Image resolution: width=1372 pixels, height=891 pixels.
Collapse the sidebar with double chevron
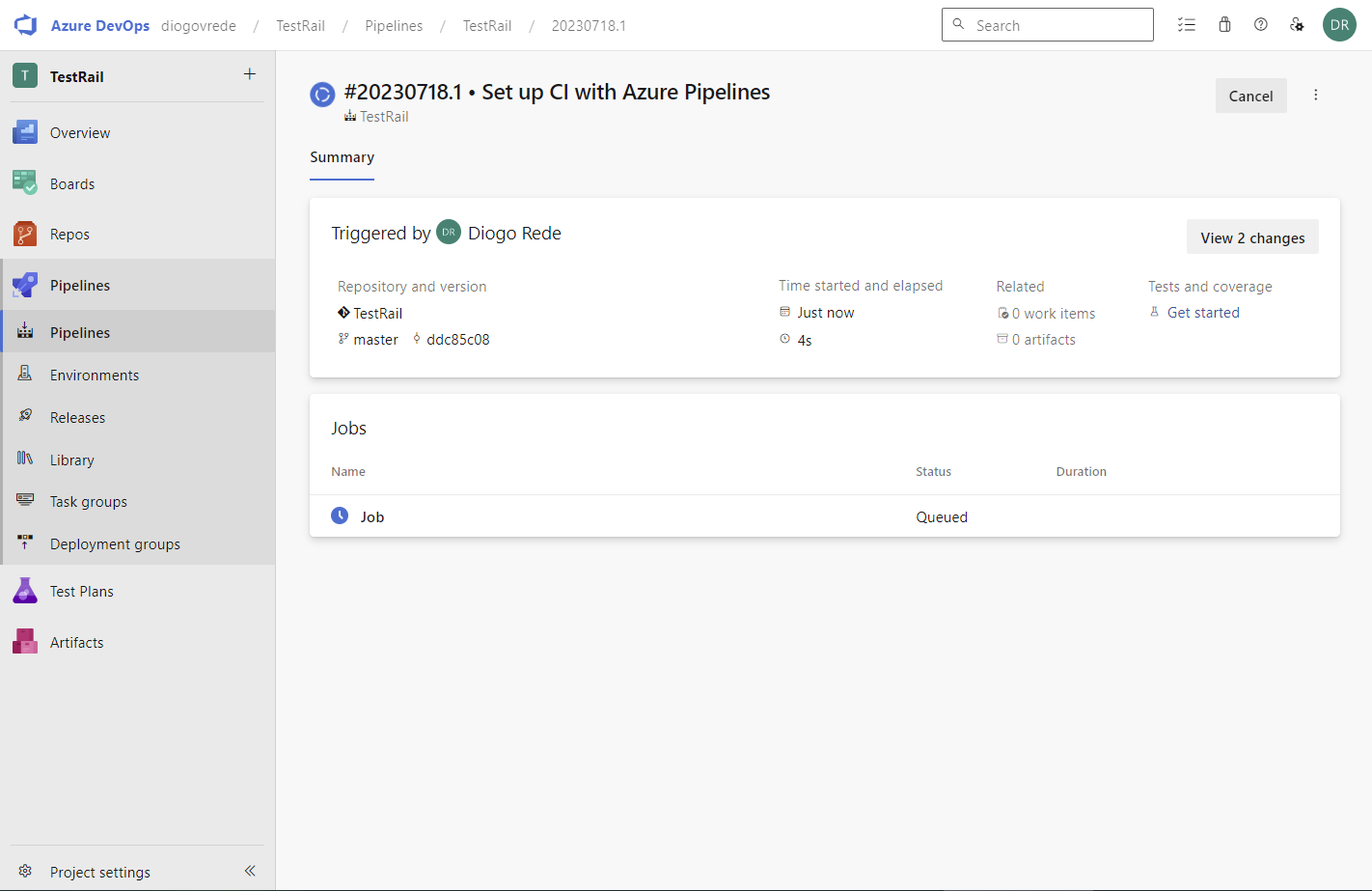(x=250, y=871)
